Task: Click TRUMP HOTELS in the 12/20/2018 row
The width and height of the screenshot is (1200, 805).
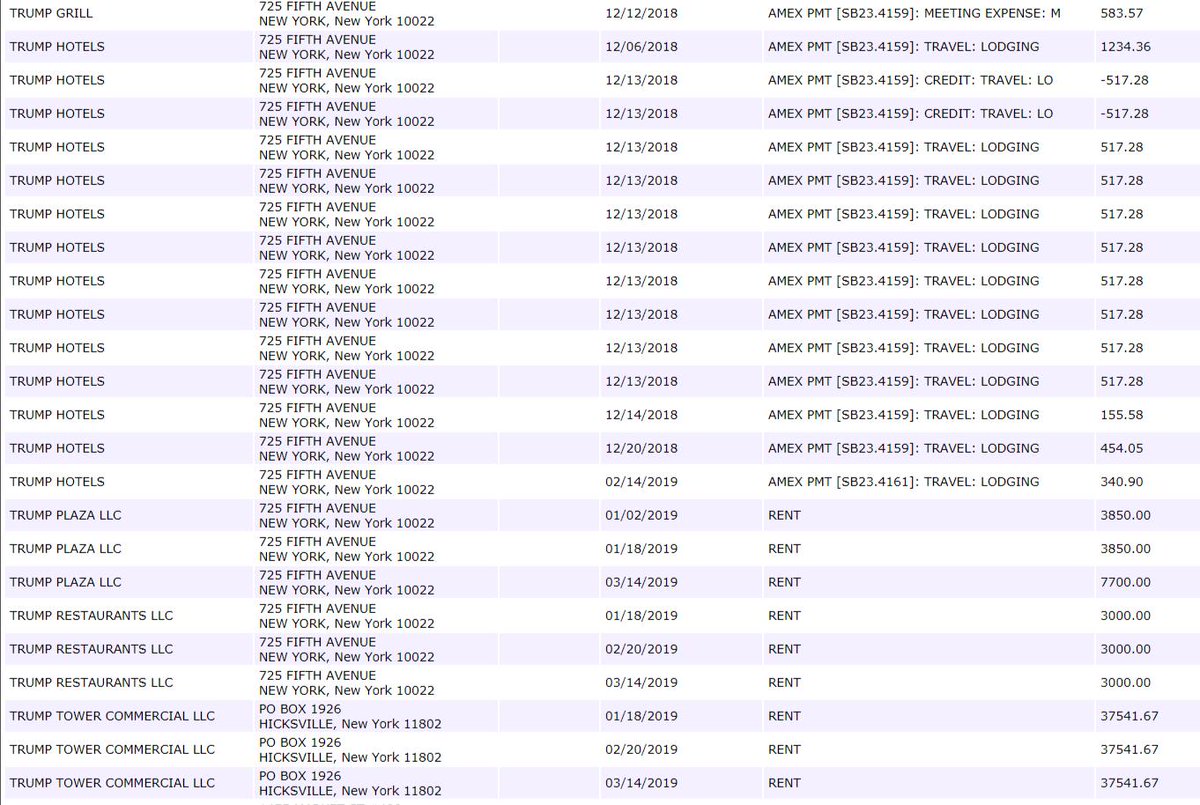Action: tap(57, 449)
